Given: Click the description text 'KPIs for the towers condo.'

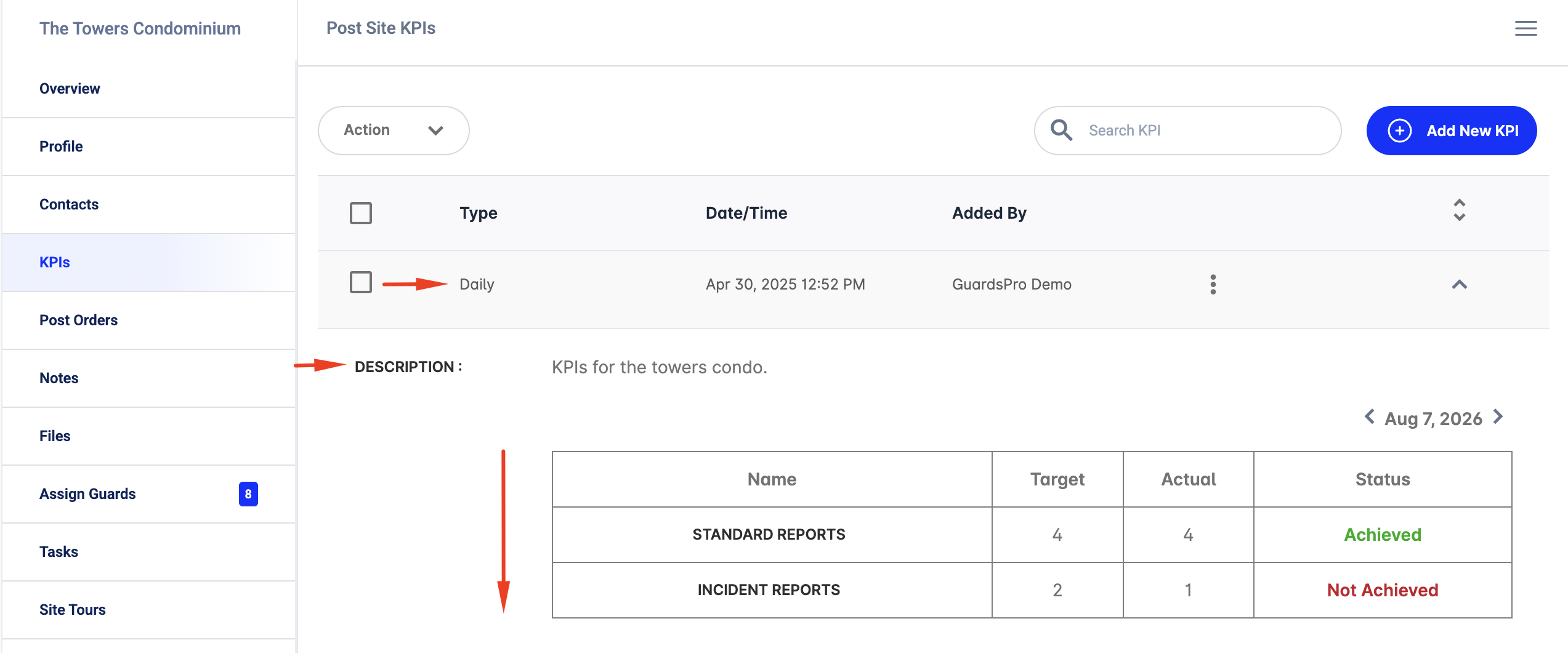Looking at the screenshot, I should (659, 367).
